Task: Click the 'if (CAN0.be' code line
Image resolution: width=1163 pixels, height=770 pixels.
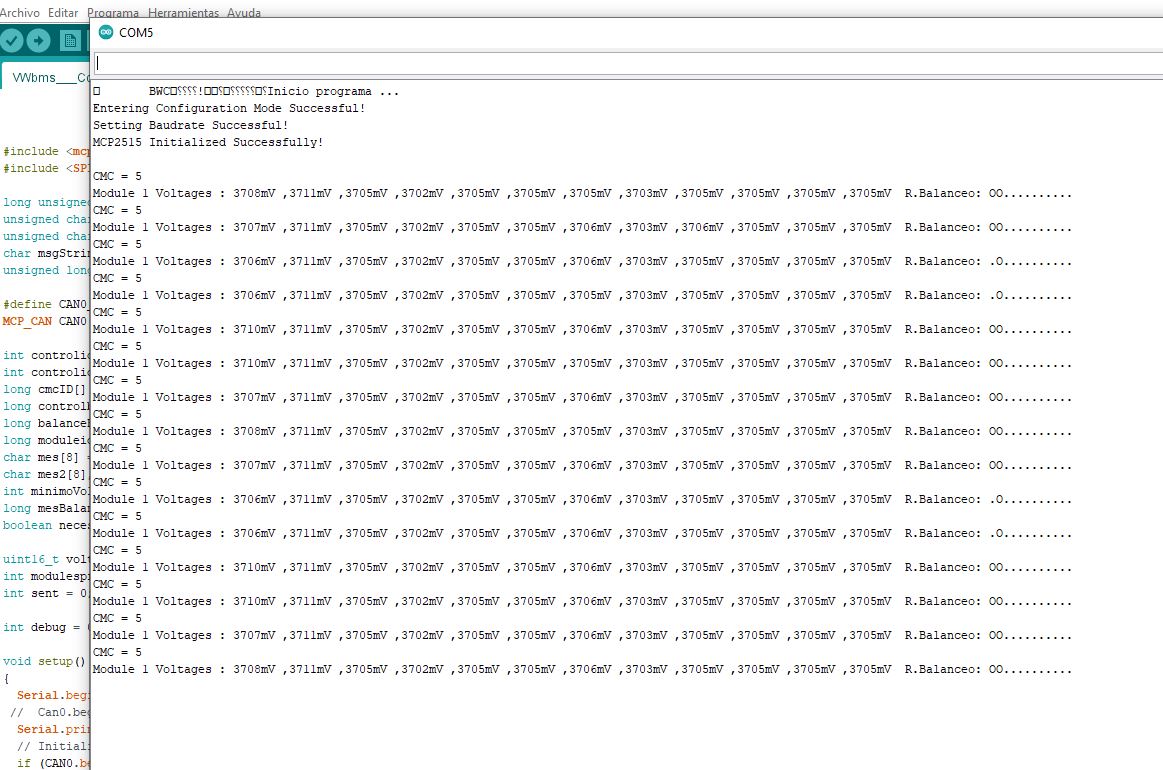Action: 53,763
